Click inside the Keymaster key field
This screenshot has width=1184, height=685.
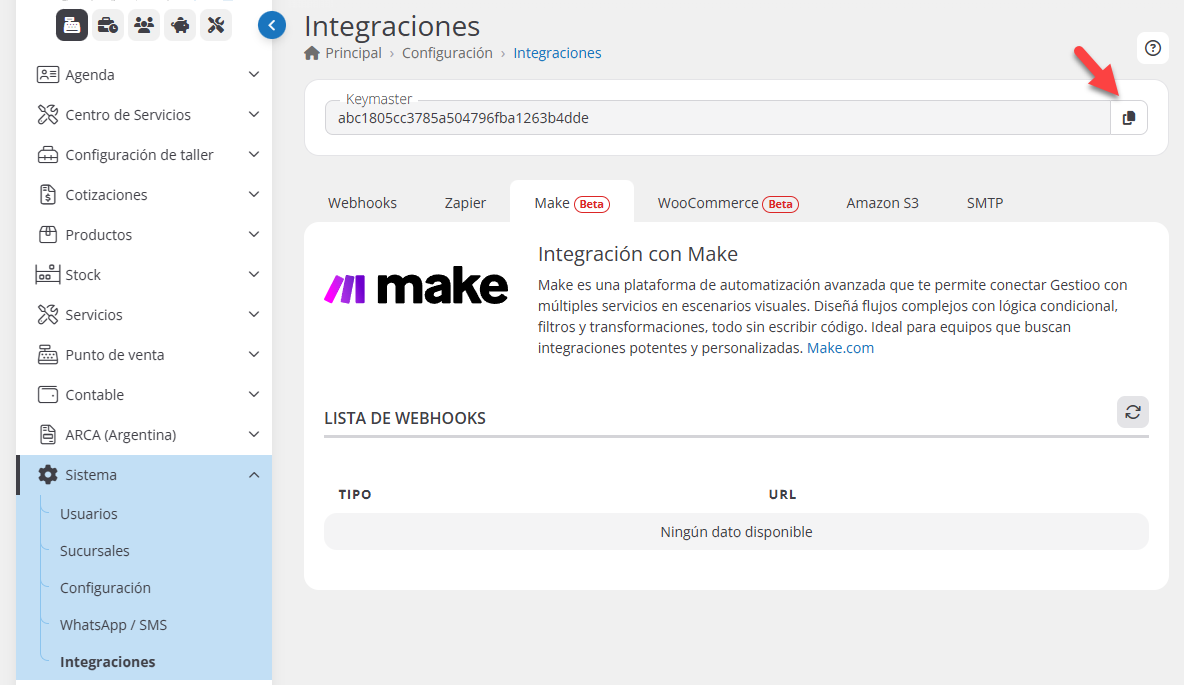click(716, 118)
